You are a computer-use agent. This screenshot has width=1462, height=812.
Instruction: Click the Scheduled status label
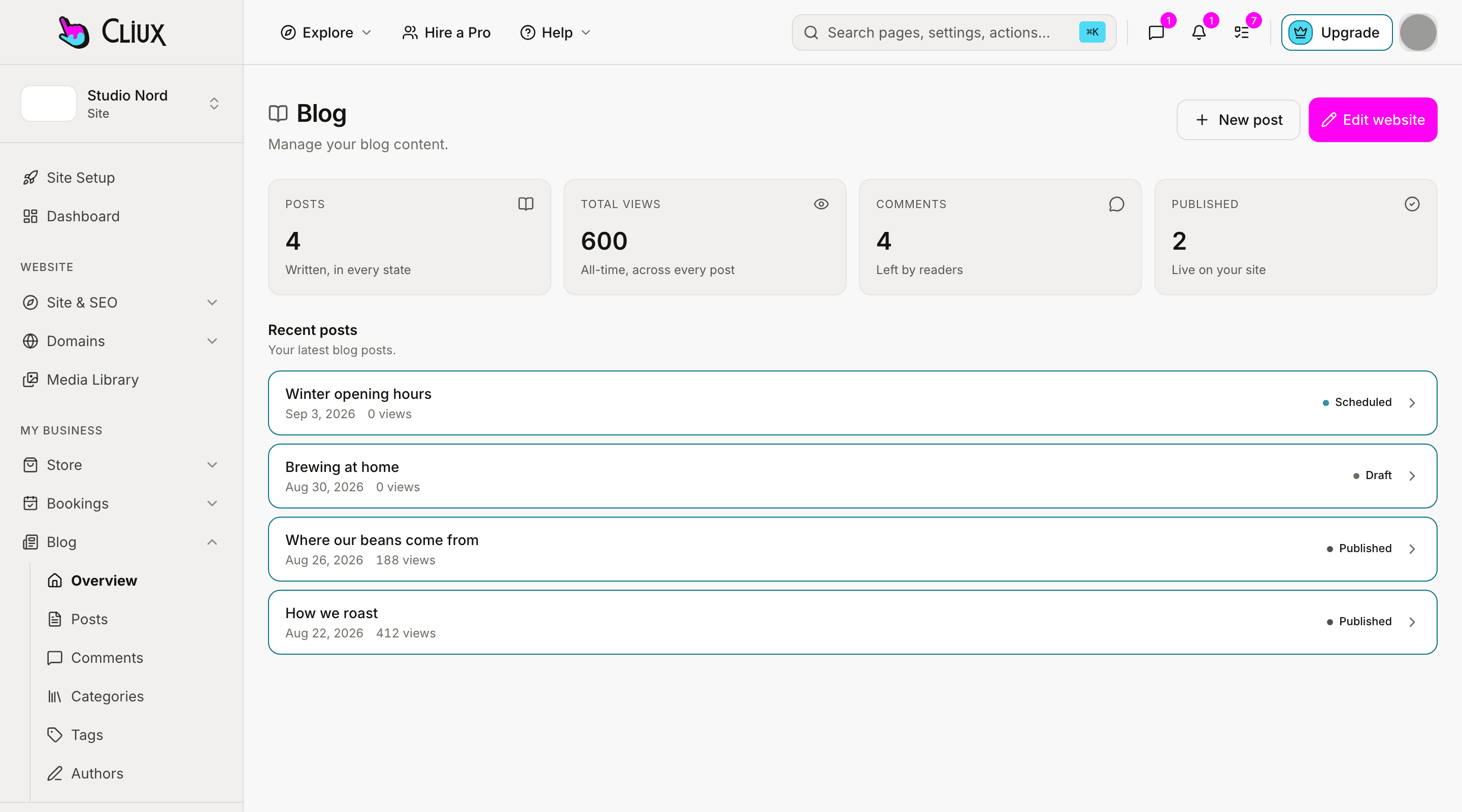click(x=1363, y=402)
